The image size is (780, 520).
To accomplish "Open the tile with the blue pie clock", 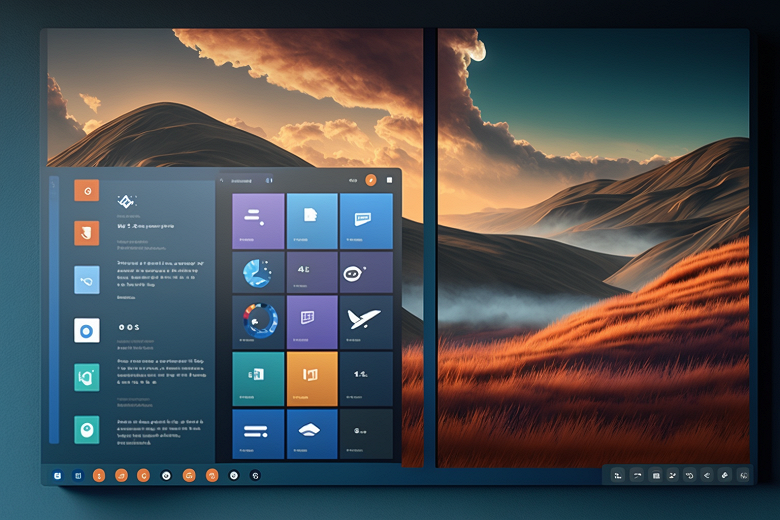I will click(258, 272).
